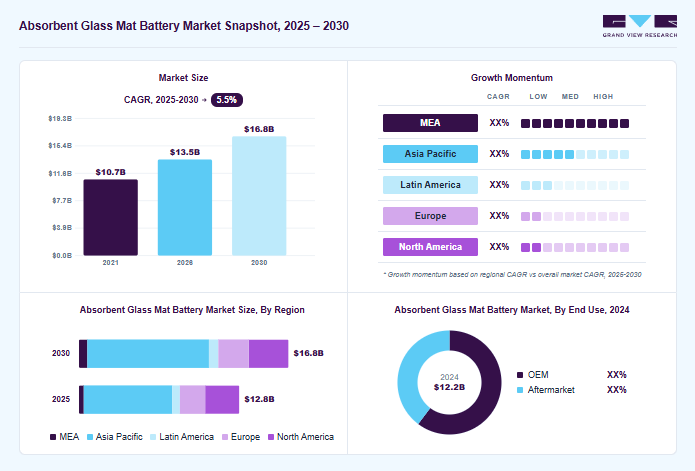
Task: Click the LOW column header
Action: [538, 96]
